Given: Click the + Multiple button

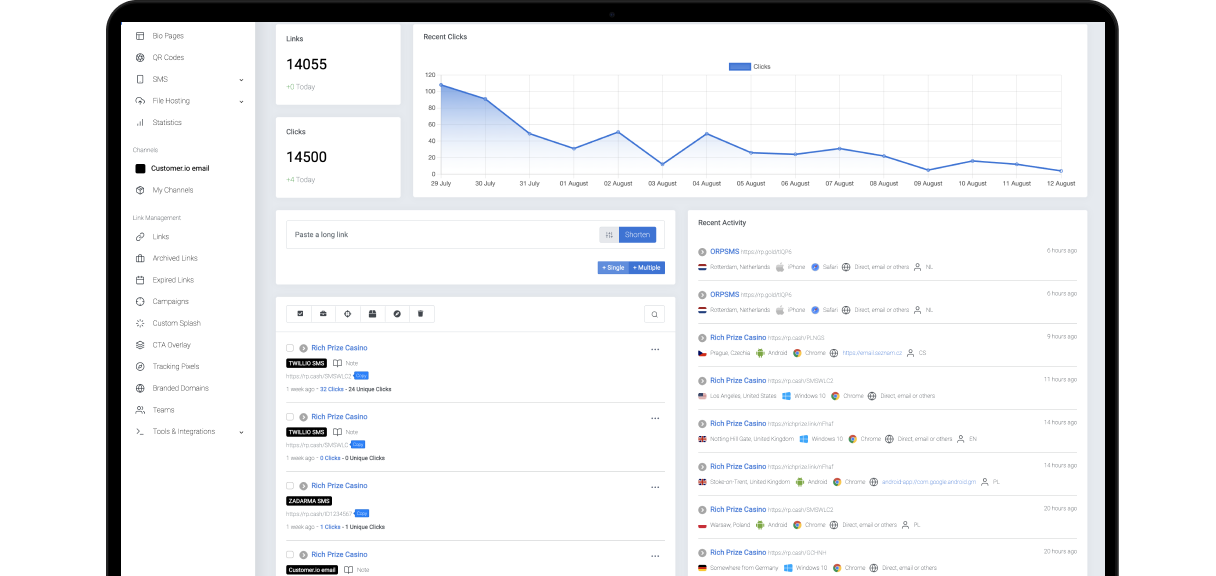Looking at the screenshot, I should (646, 268).
